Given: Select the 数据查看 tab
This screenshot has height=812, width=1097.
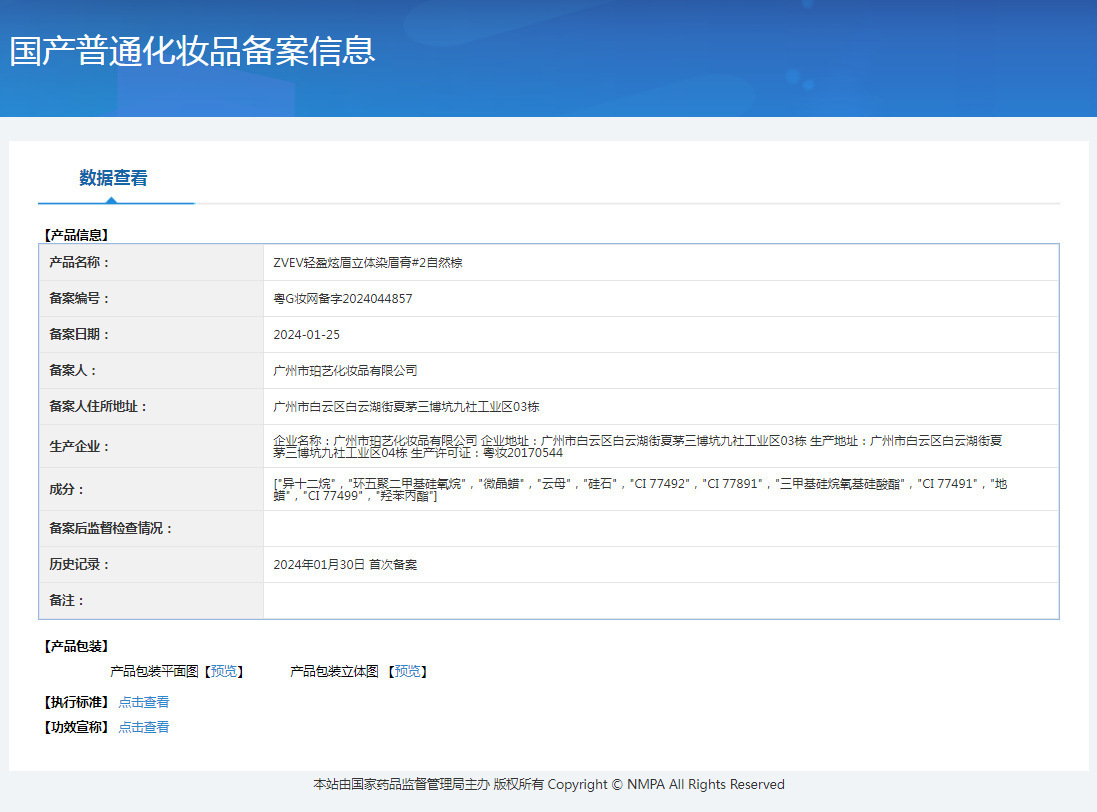Looking at the screenshot, I should tap(113, 178).
